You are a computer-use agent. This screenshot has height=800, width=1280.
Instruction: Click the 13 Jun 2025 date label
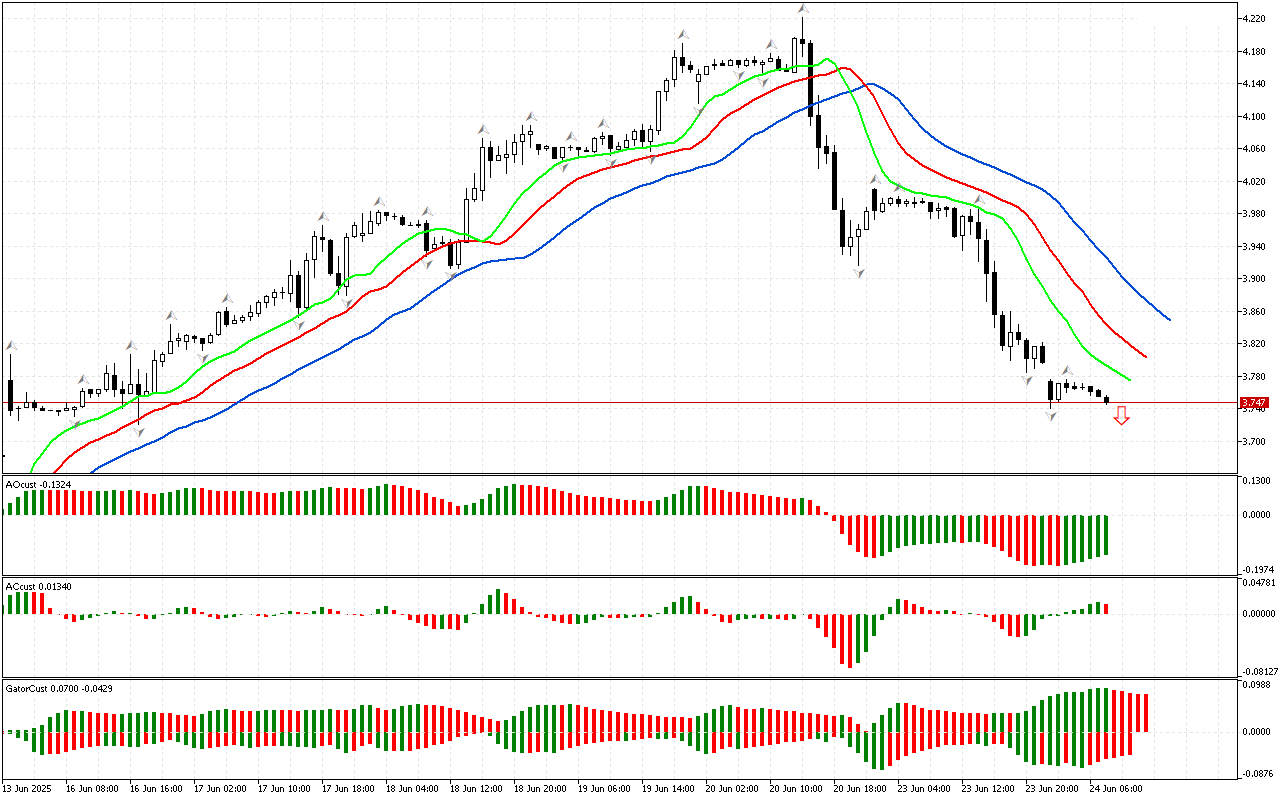click(x=29, y=788)
